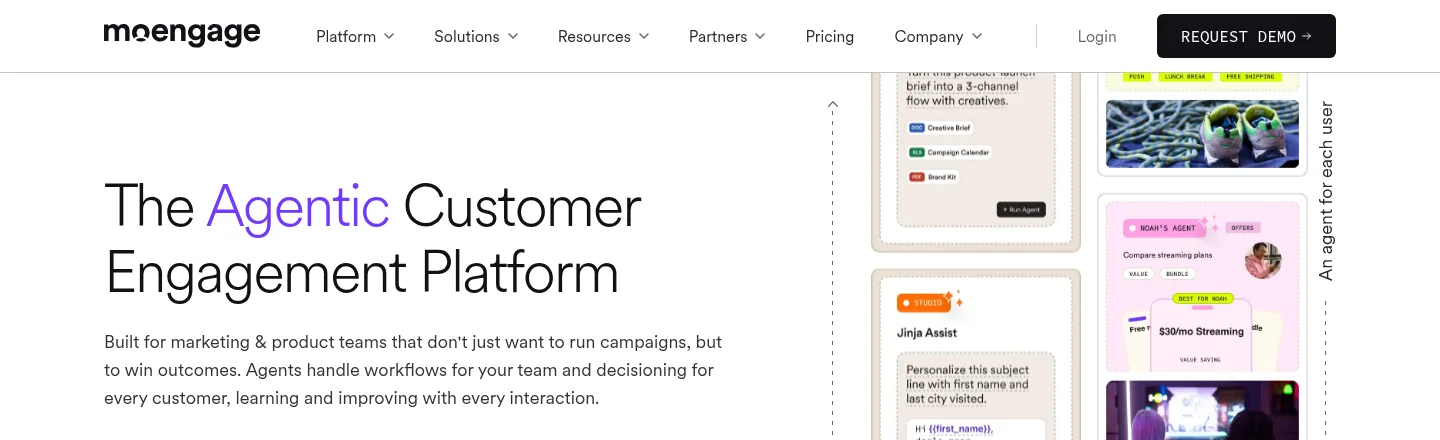Expand the Platform menu chevron
This screenshot has width=1440, height=440.
pos(389,36)
